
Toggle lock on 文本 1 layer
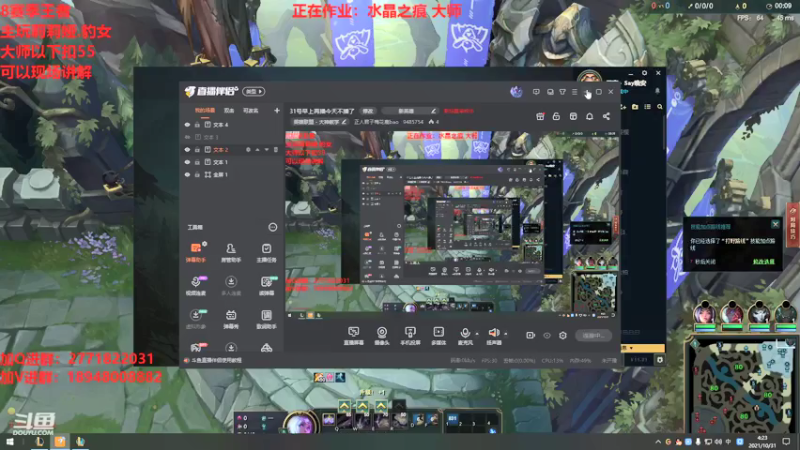pyautogui.click(x=197, y=162)
